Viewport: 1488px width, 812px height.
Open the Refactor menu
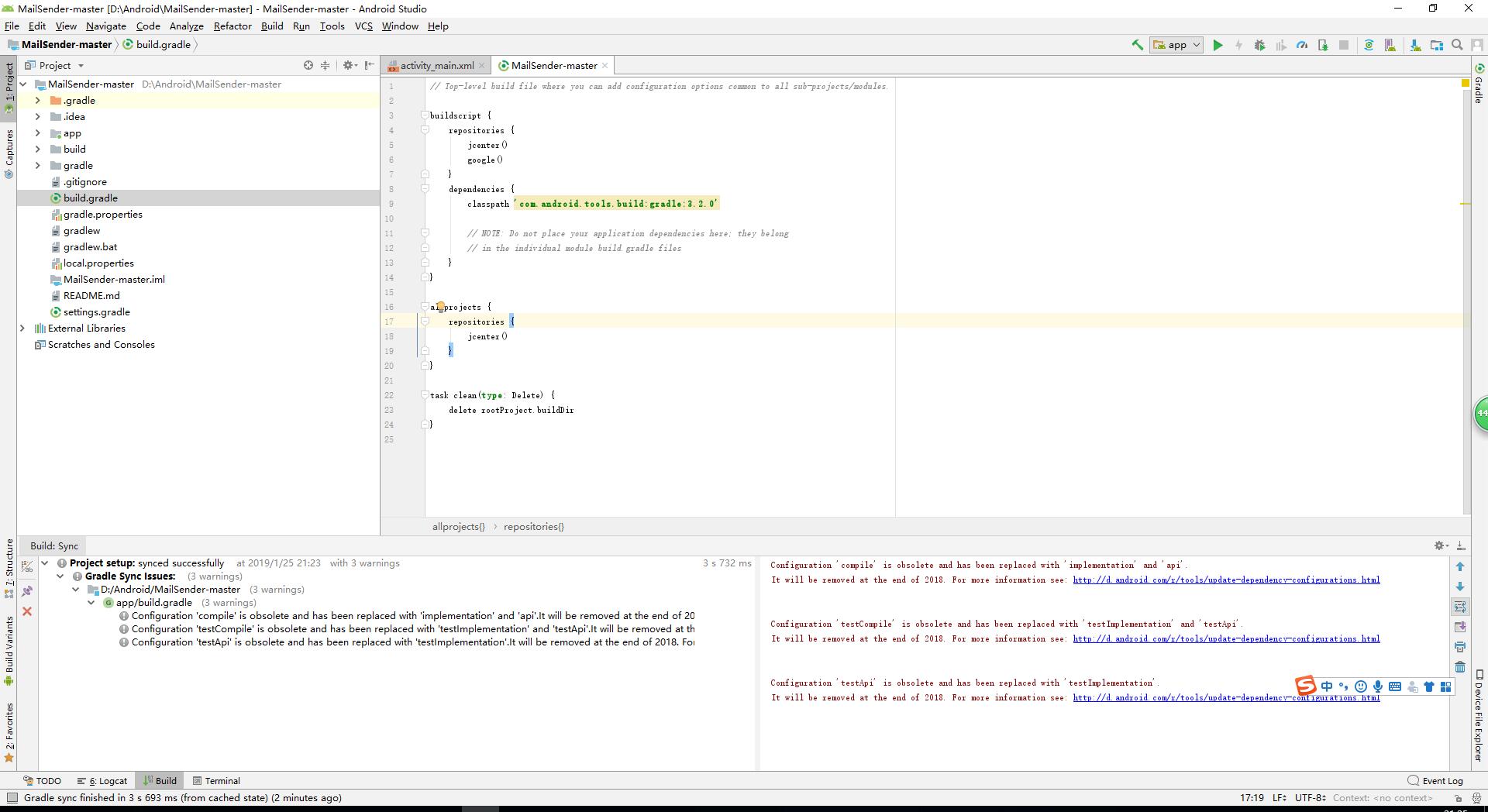pos(232,26)
